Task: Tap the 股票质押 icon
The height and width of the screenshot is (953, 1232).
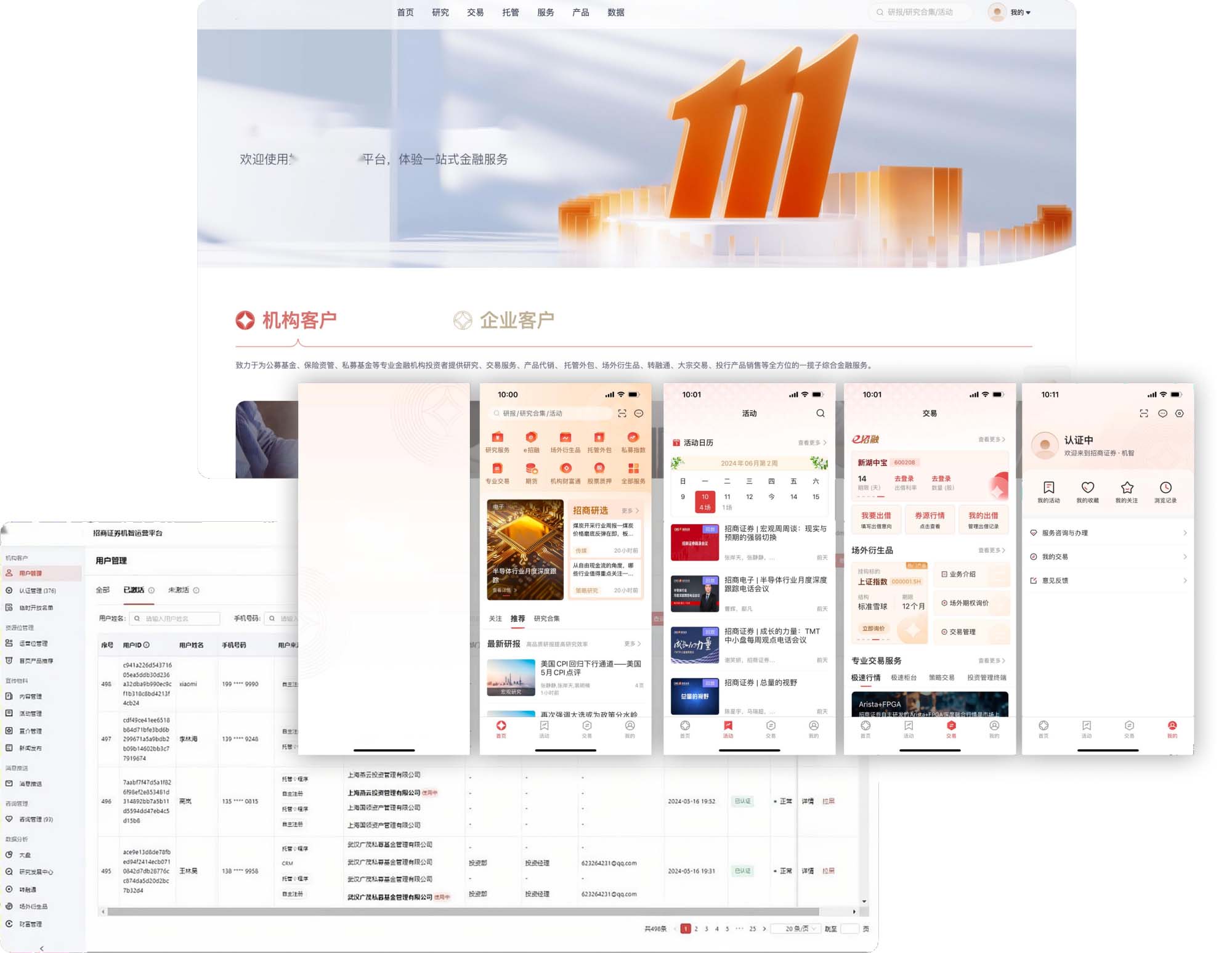Action: pos(599,473)
